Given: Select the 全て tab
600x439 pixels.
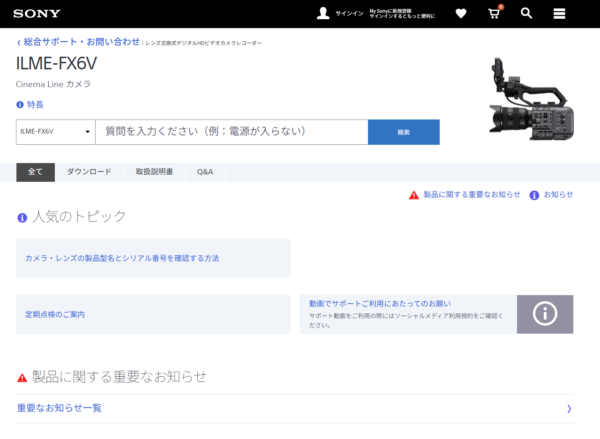Looking at the screenshot, I should (x=35, y=172).
